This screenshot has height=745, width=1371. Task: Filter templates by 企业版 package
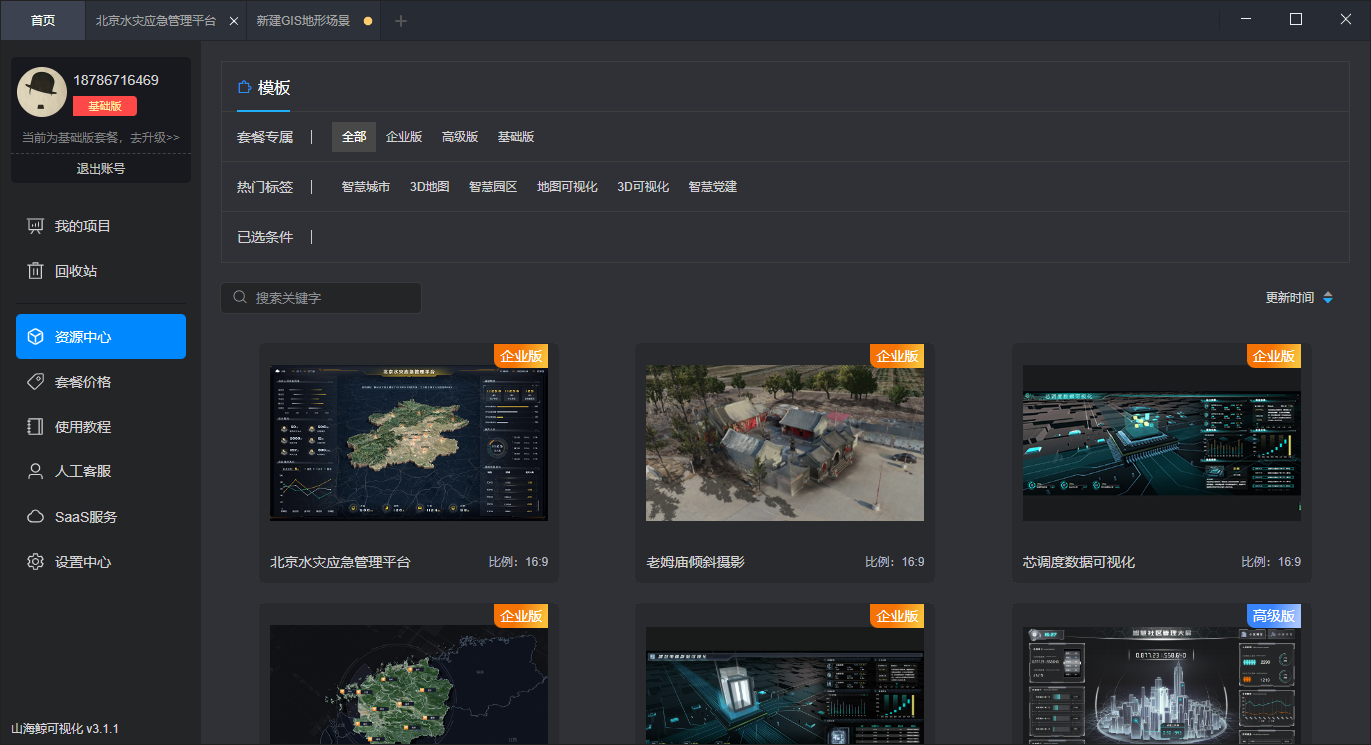404,137
